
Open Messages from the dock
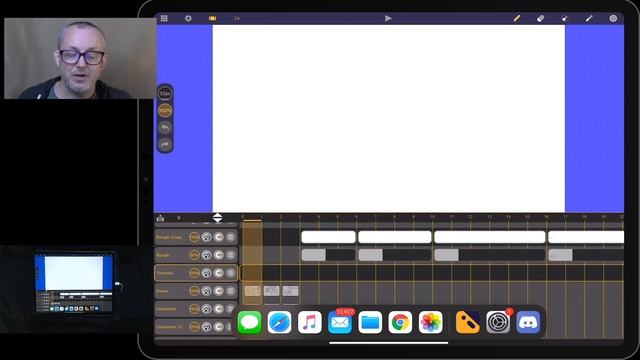tap(249, 322)
